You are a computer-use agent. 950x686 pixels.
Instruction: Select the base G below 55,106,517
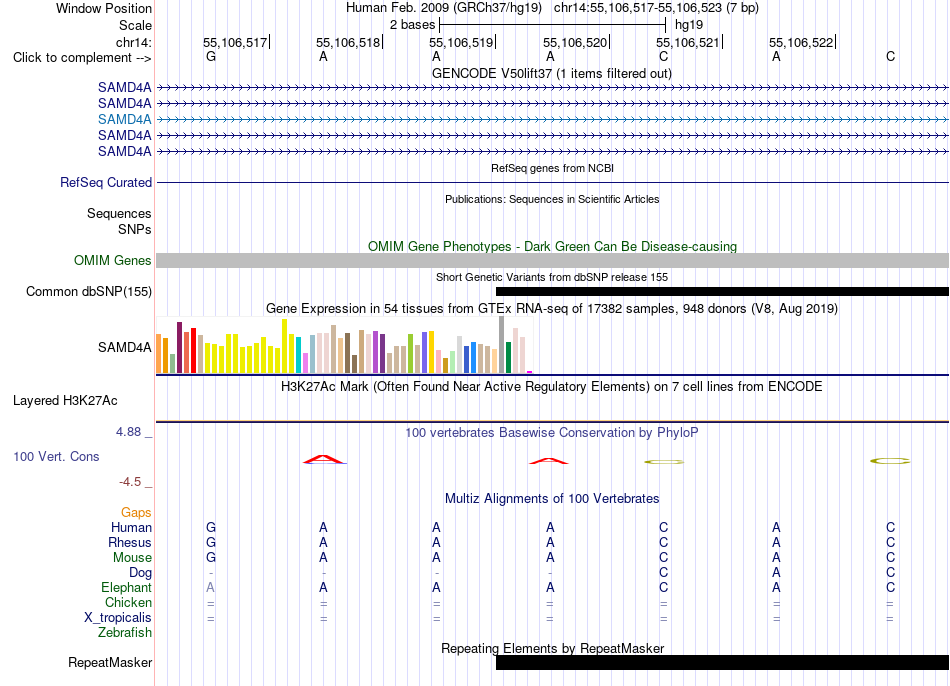pos(211,56)
